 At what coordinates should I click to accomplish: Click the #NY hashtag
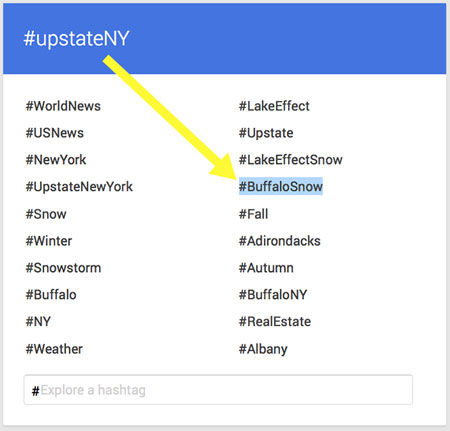[x=38, y=322]
